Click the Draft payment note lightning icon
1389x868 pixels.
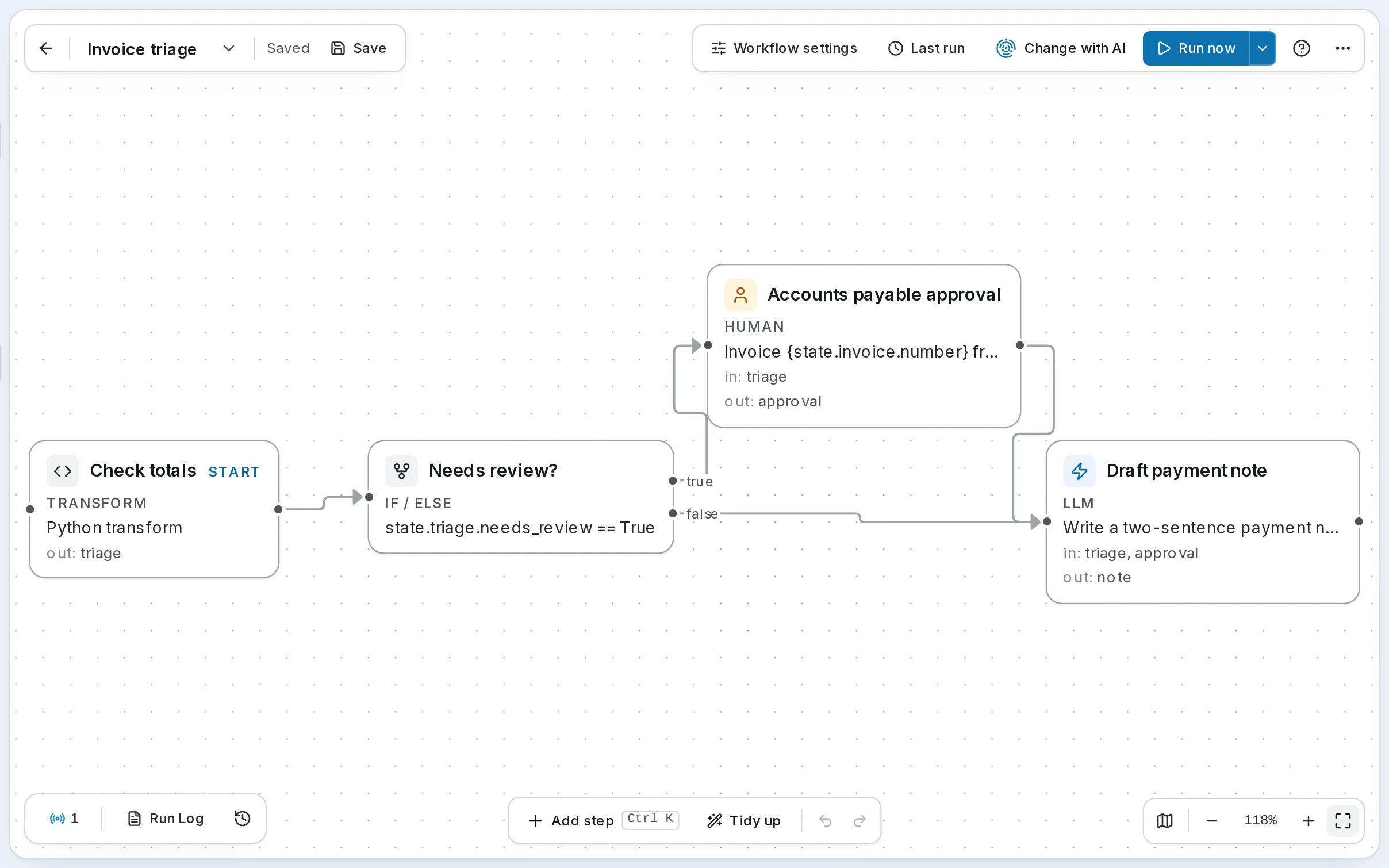click(x=1079, y=471)
